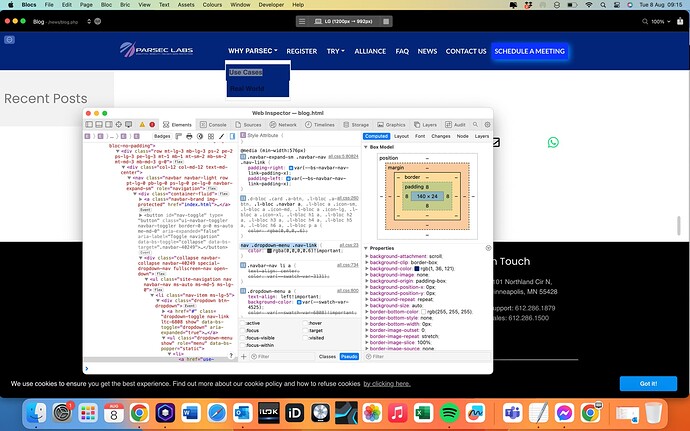Collapse the Properties section
The image size is (690, 431).
(x=366, y=248)
